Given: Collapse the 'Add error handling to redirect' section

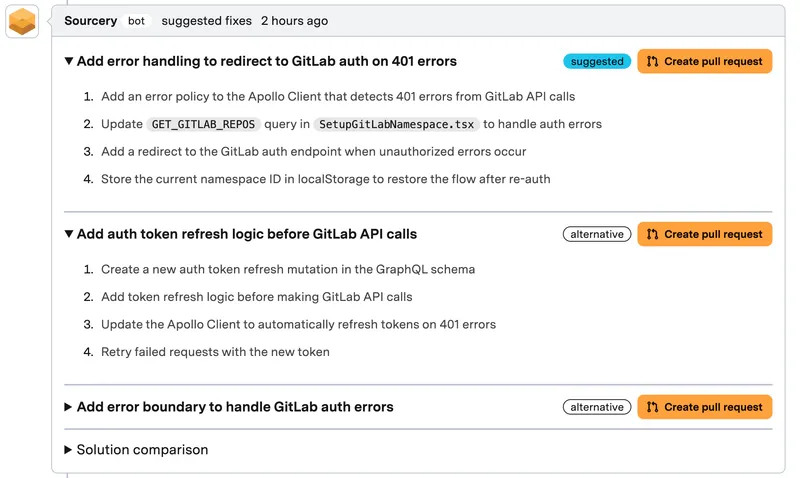Looking at the screenshot, I should click(x=69, y=61).
